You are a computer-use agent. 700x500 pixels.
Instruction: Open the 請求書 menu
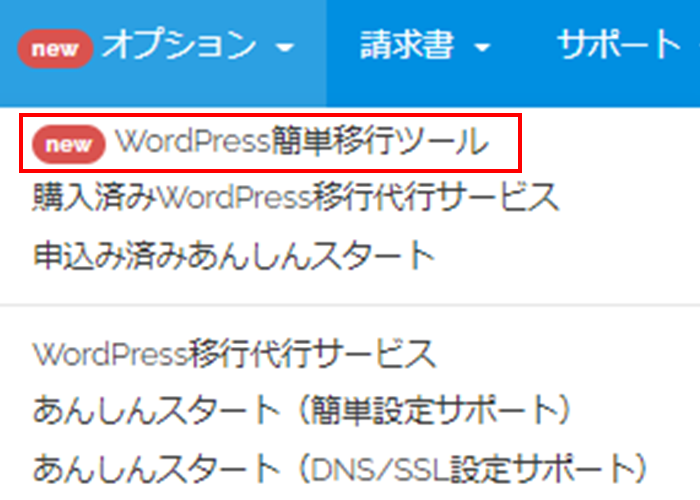(x=406, y=44)
